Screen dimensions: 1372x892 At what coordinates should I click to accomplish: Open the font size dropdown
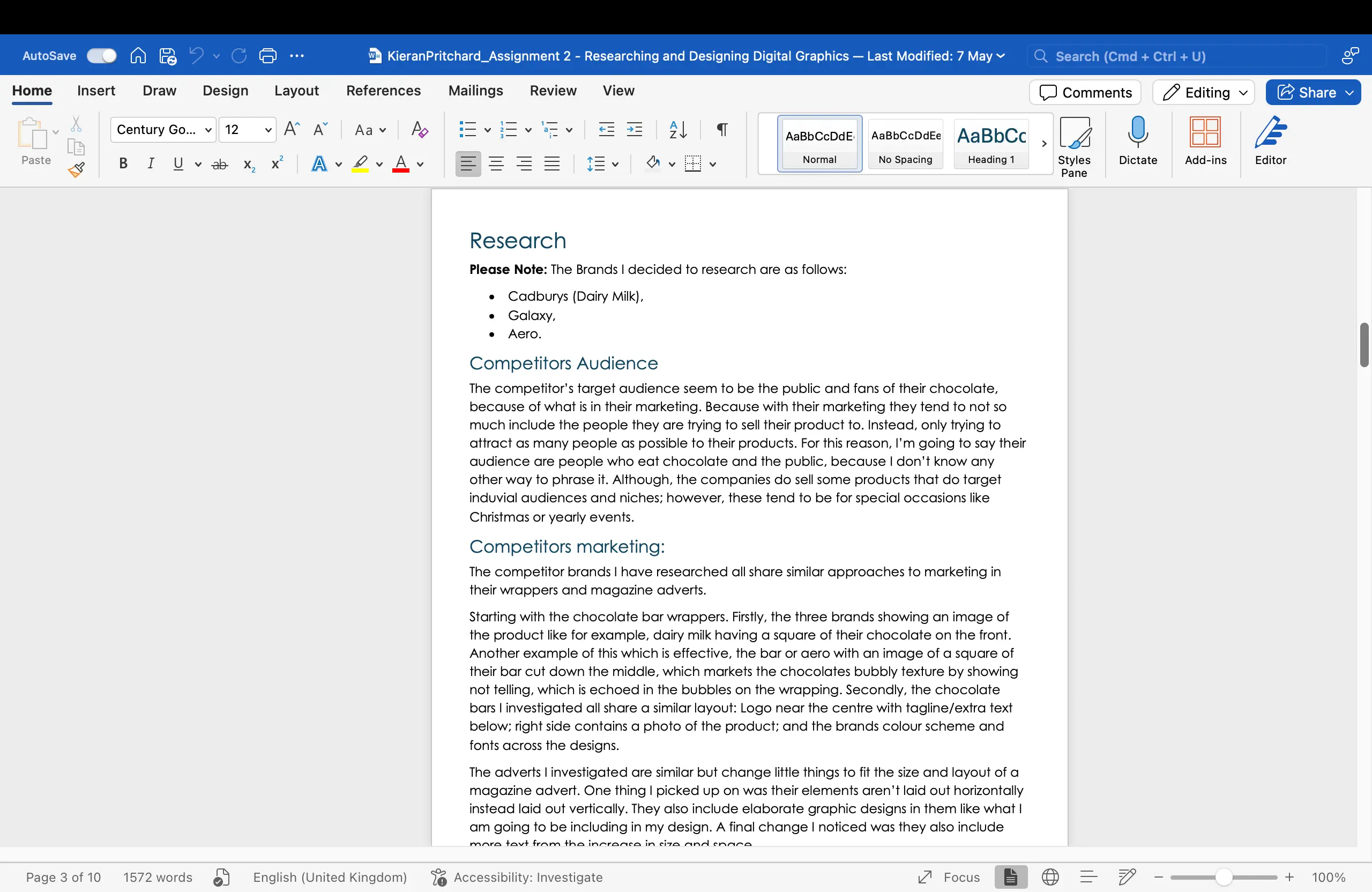[x=267, y=130]
